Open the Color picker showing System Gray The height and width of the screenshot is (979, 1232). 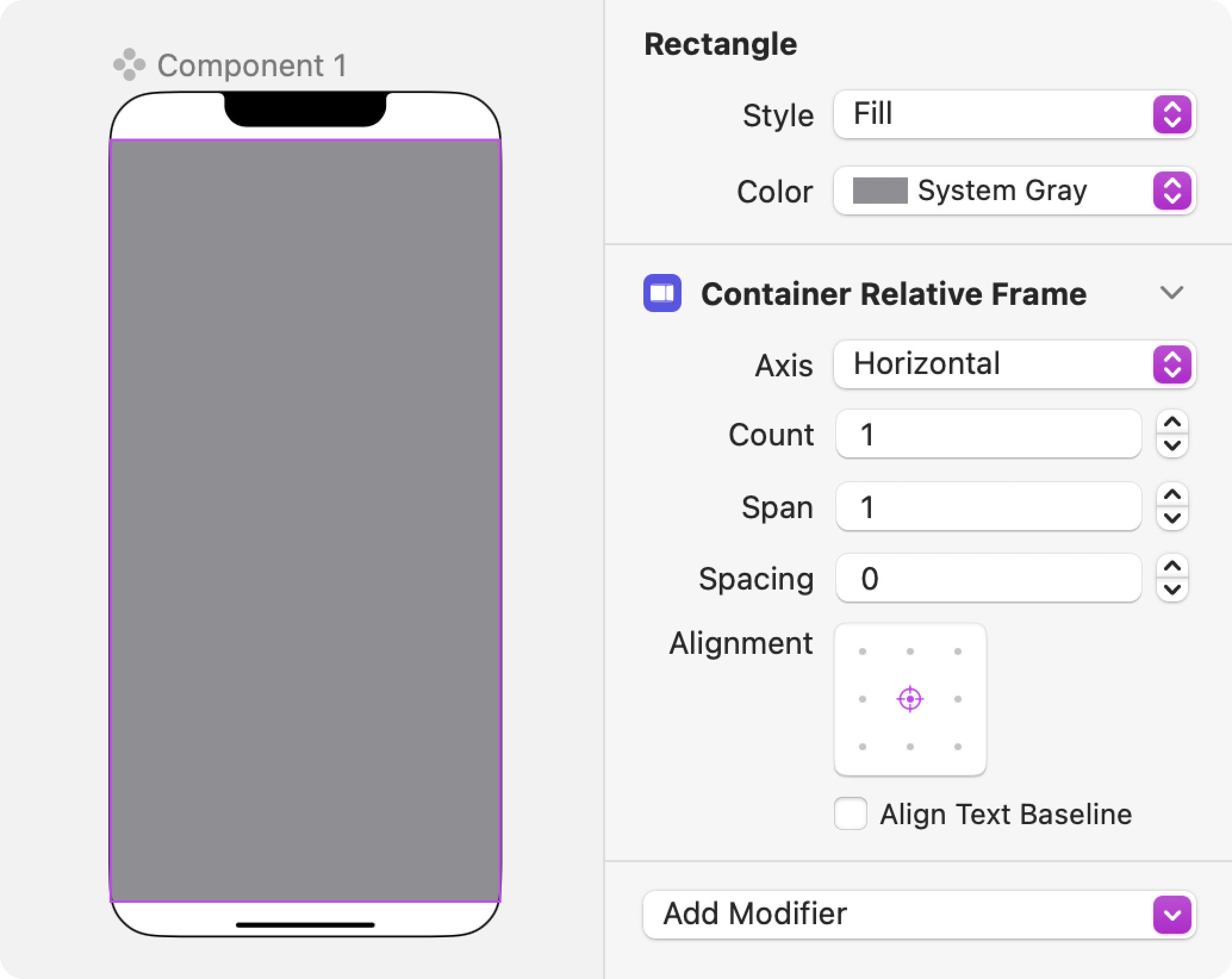(1015, 191)
